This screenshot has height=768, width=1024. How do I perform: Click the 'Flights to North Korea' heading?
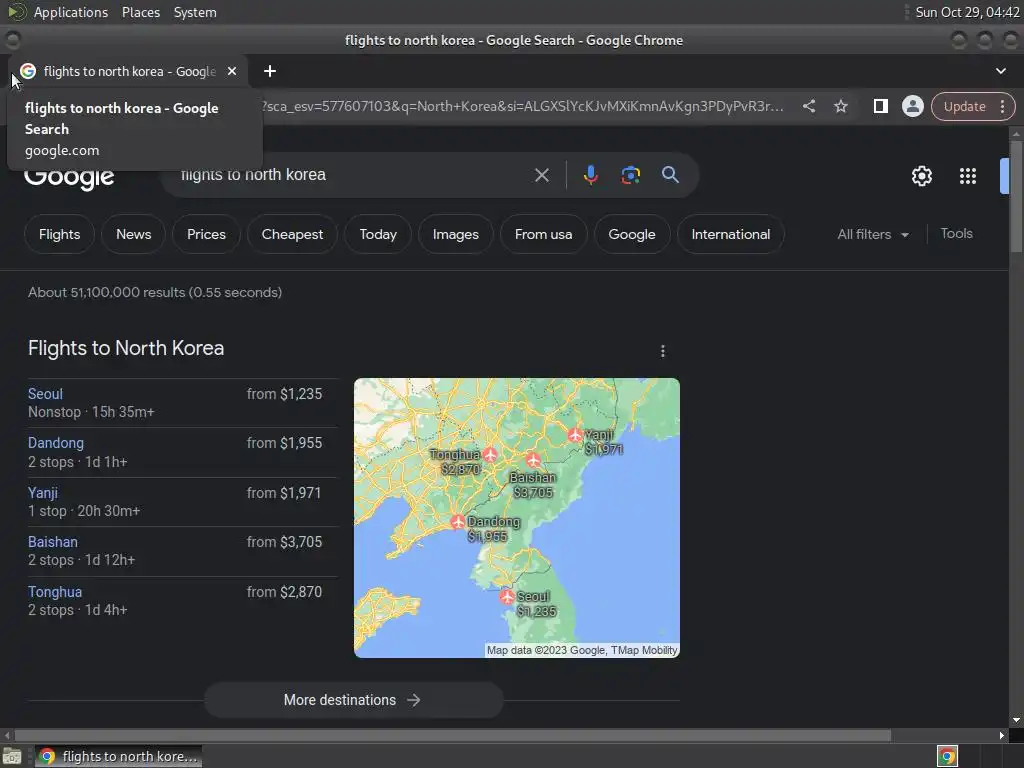tap(126, 348)
